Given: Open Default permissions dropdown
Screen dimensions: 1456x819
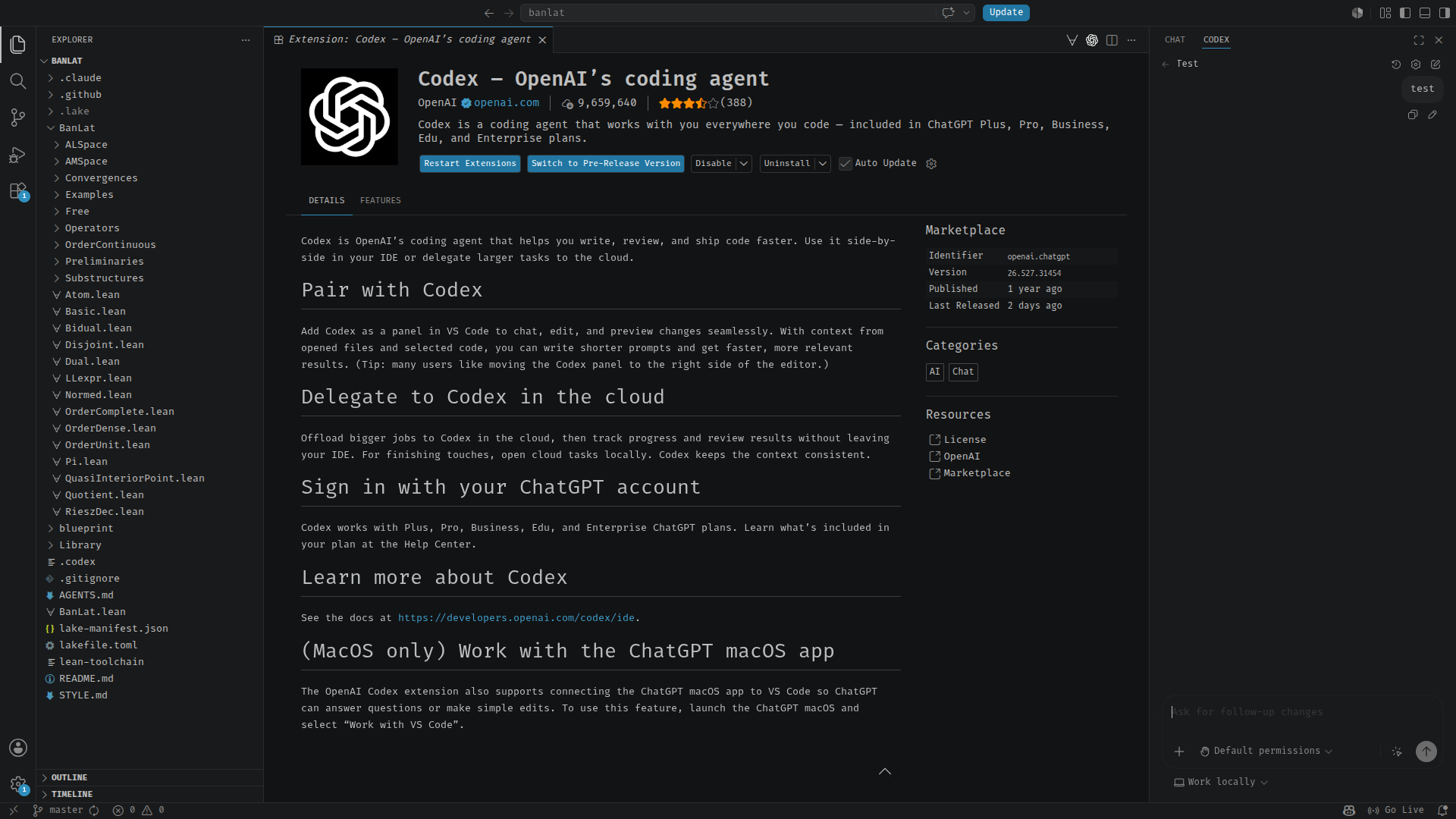Looking at the screenshot, I should [x=1266, y=752].
